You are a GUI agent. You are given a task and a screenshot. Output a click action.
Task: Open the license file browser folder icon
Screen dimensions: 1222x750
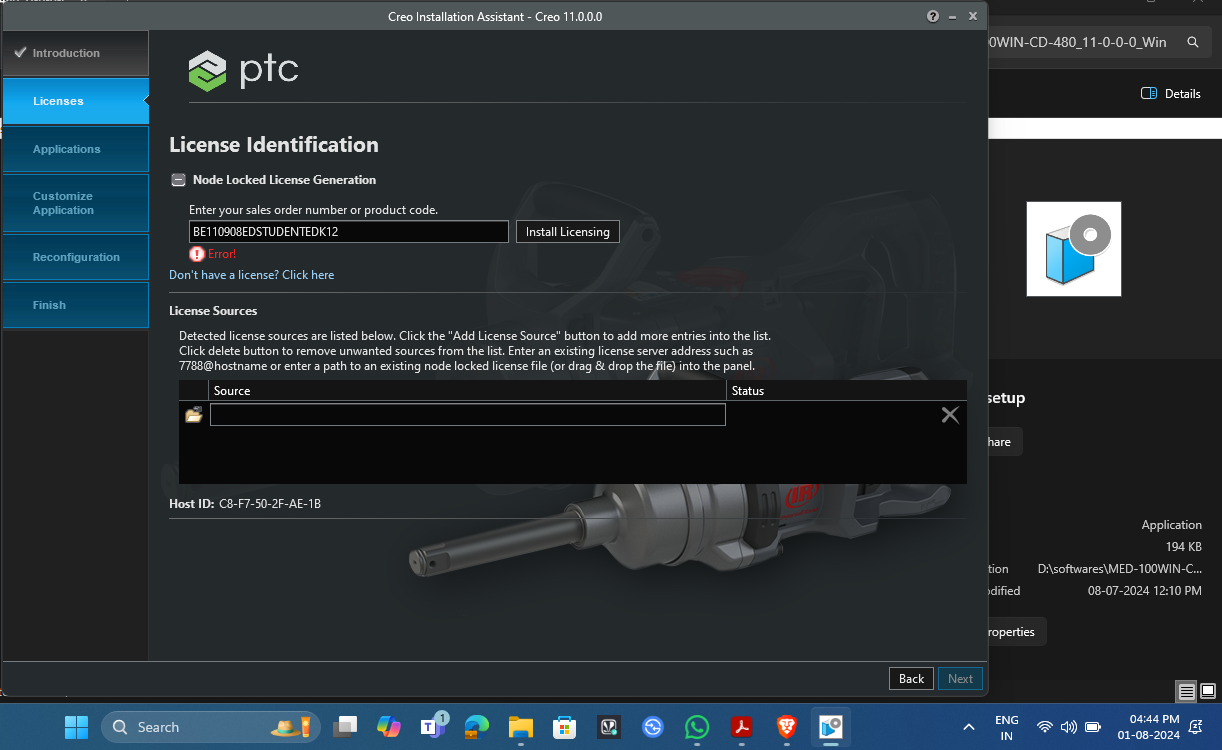[x=193, y=414]
